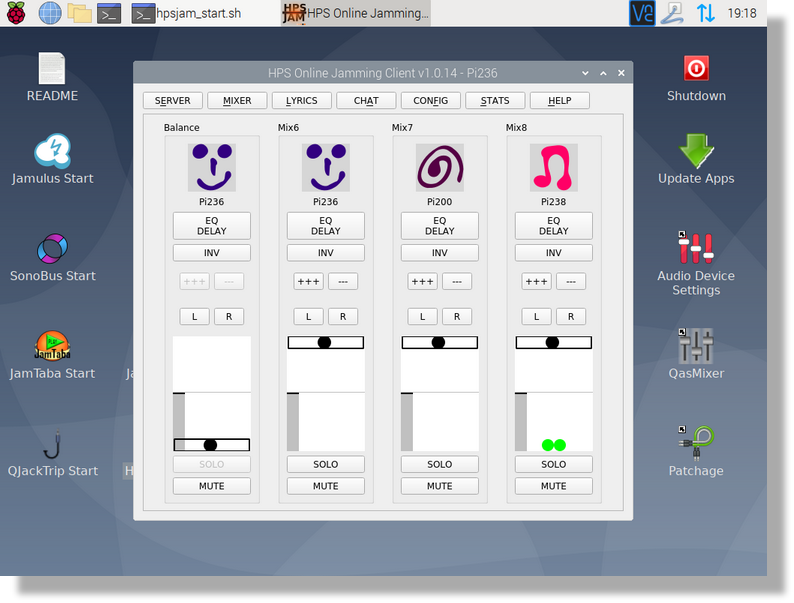This screenshot has height=603, width=794.
Task: Launch the SonoBus Start desktop icon
Action: click(52, 257)
